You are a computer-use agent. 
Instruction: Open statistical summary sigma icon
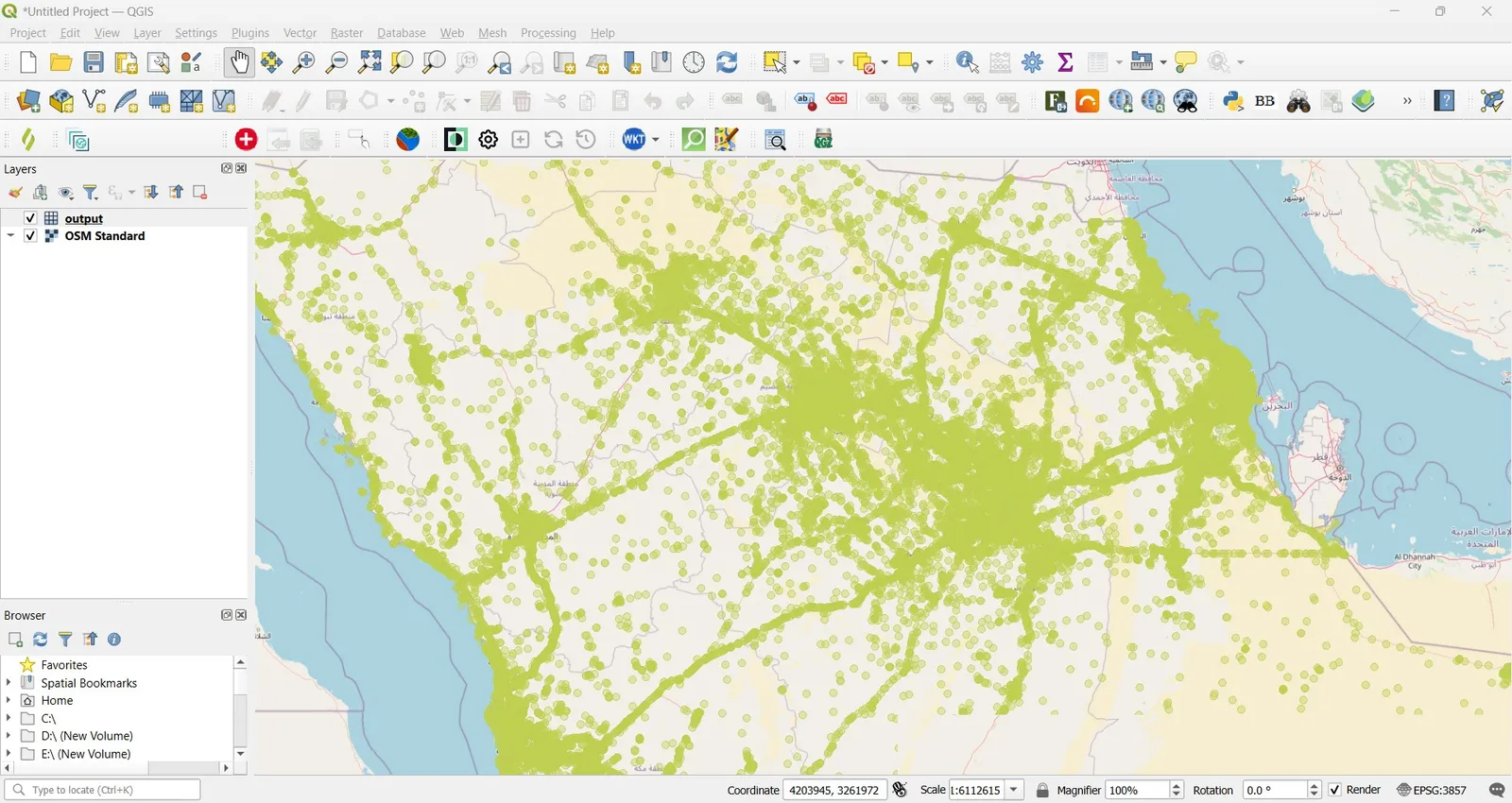1066,62
